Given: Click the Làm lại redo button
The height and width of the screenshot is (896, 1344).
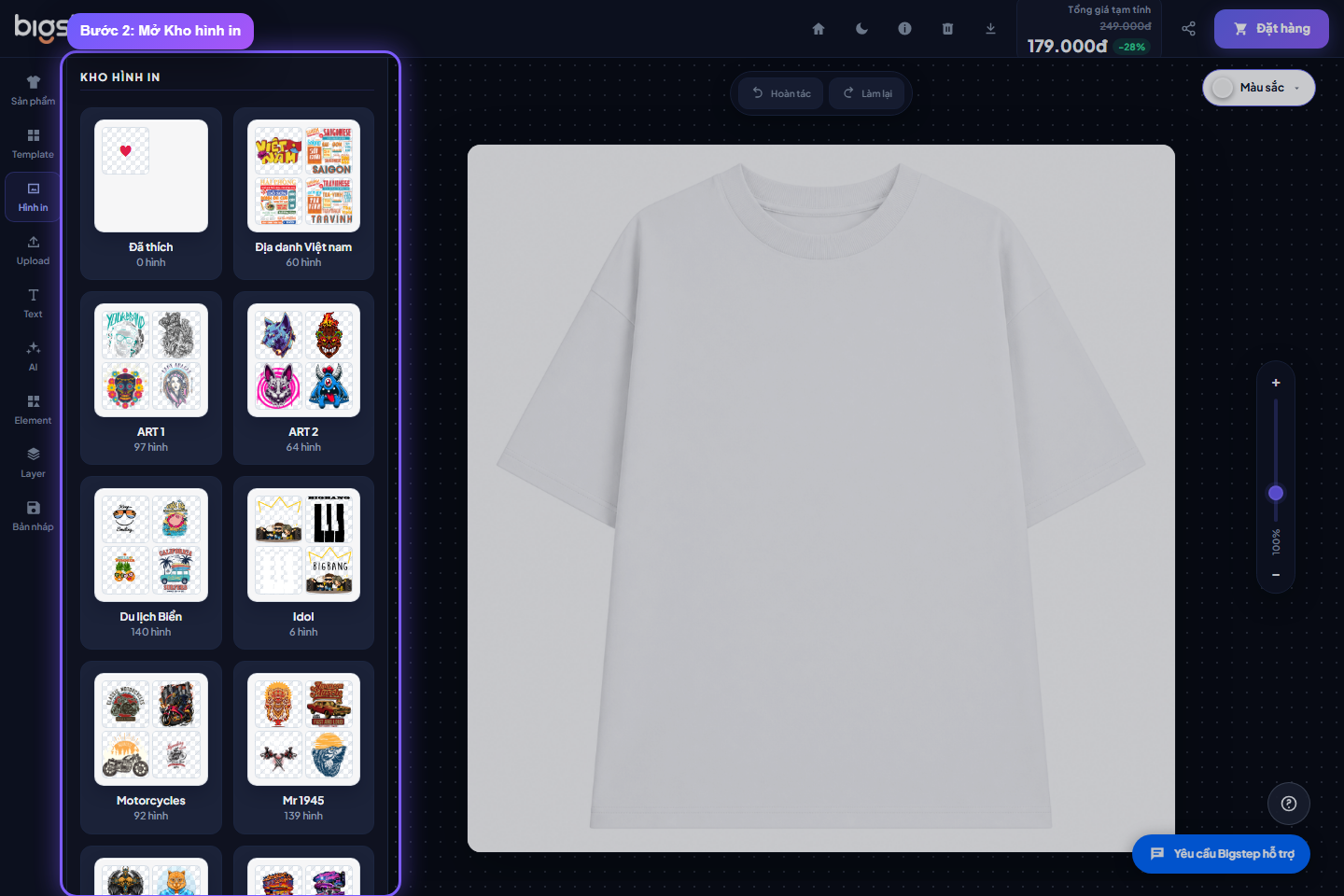Looking at the screenshot, I should coord(867,93).
